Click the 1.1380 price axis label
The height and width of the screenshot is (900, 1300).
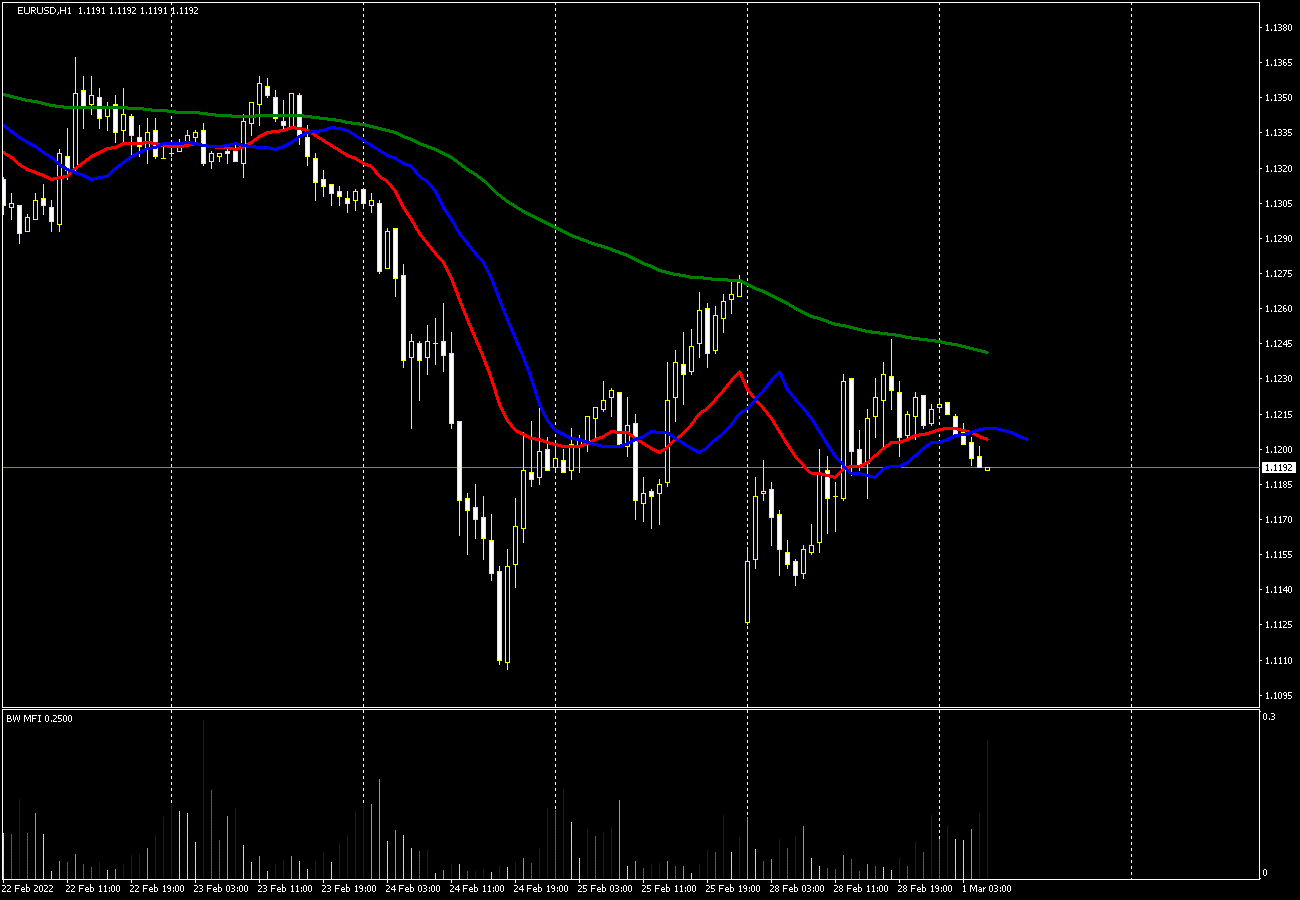coord(1278,27)
